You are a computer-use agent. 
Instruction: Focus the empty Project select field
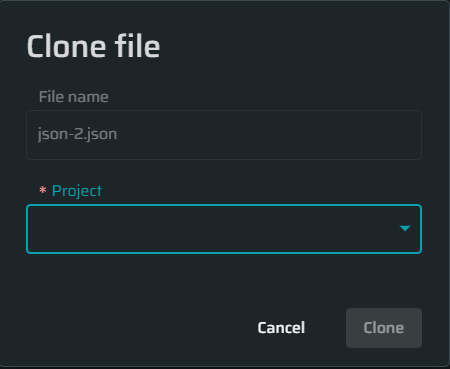point(224,229)
